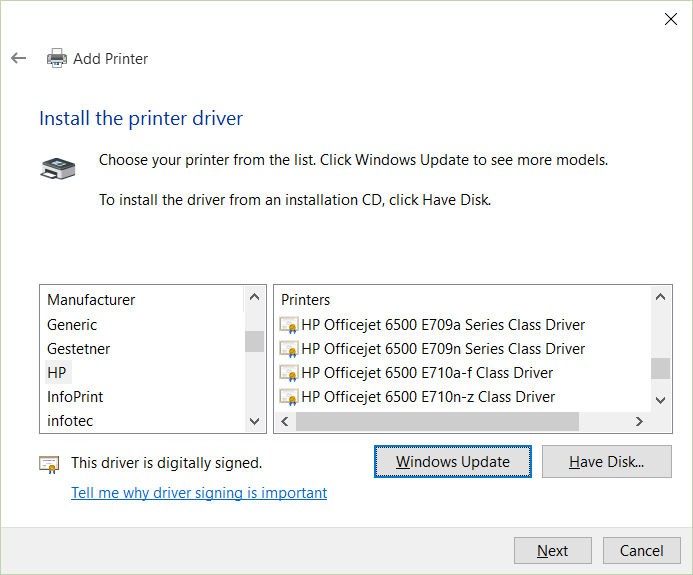This screenshot has width=693, height=575.
Task: Select Gestetner manufacturer
Action: (78, 349)
